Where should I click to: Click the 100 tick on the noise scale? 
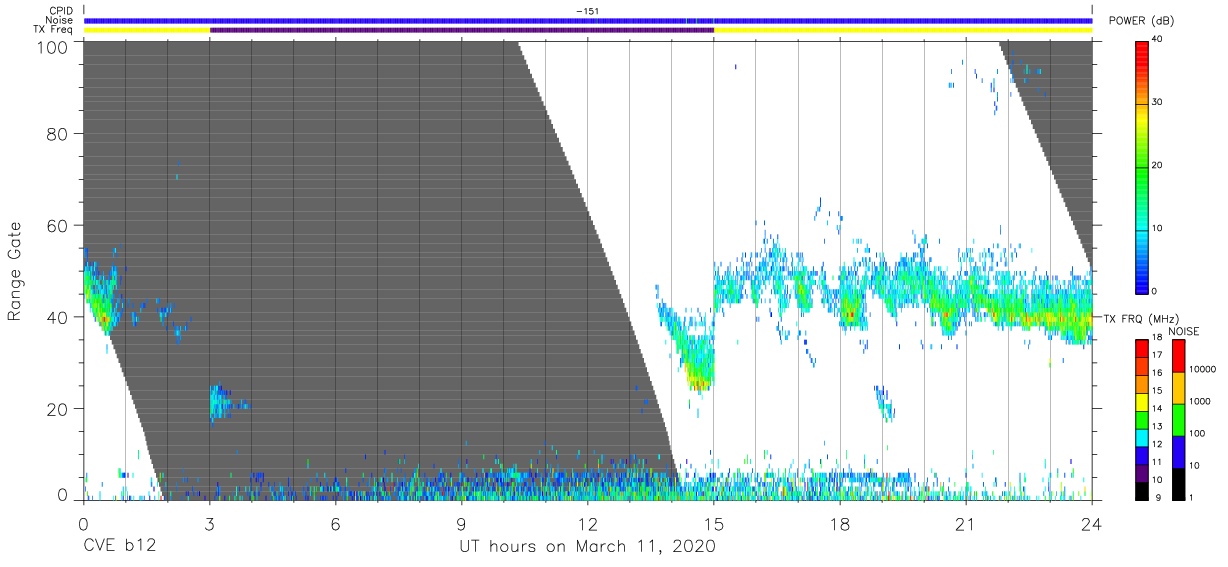[x=1198, y=433]
